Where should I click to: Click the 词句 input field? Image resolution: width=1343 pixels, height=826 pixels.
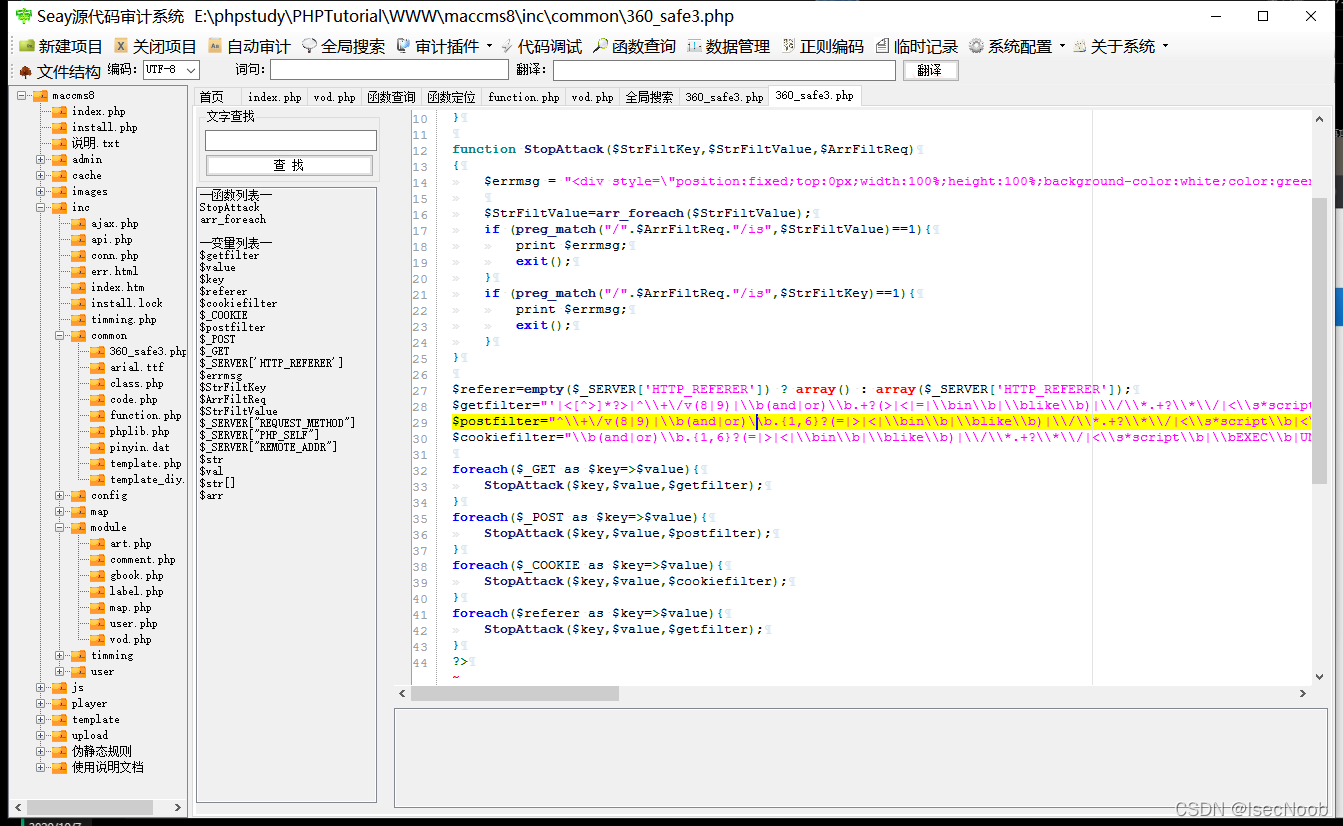389,70
